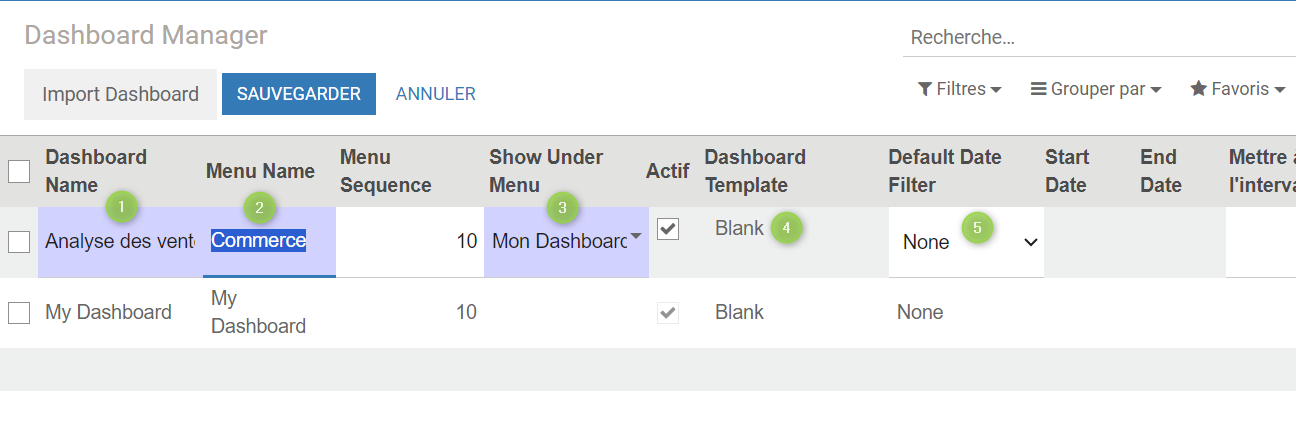The height and width of the screenshot is (424, 1296).
Task: Expand the Favoris dropdown menu
Action: point(1237,89)
